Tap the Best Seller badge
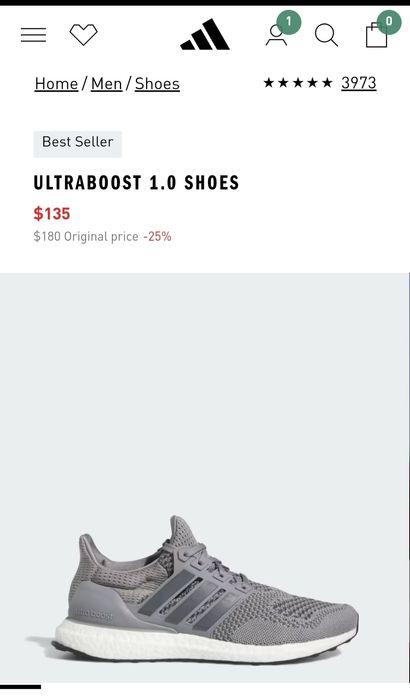Screen dimensions: 410x699 78,144
